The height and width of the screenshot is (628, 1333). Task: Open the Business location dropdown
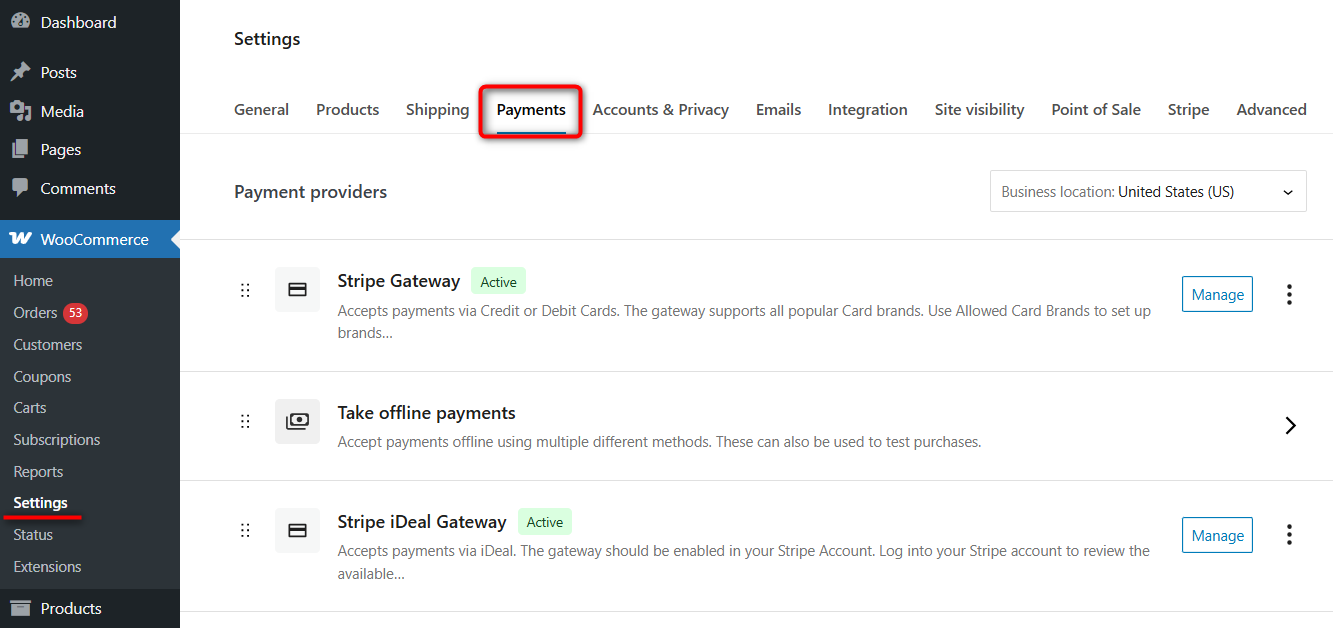coord(1147,191)
